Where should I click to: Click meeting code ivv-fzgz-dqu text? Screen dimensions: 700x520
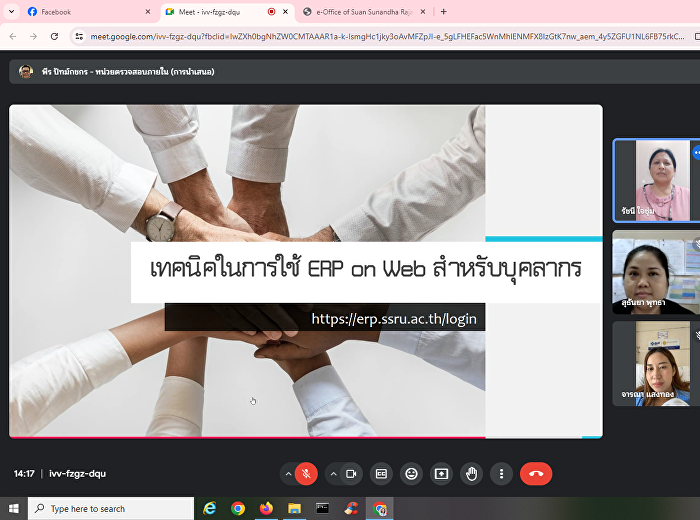tap(77, 474)
